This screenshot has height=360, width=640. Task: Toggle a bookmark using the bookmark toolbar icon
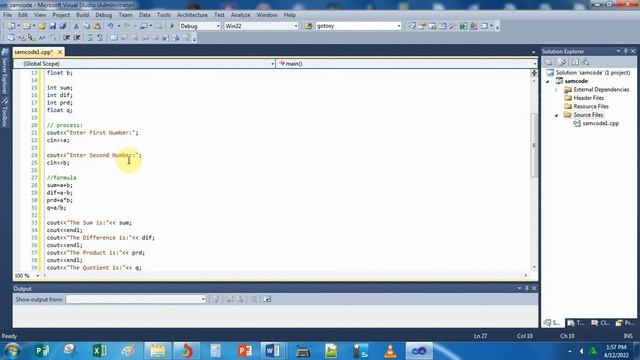pyautogui.click(x=114, y=38)
